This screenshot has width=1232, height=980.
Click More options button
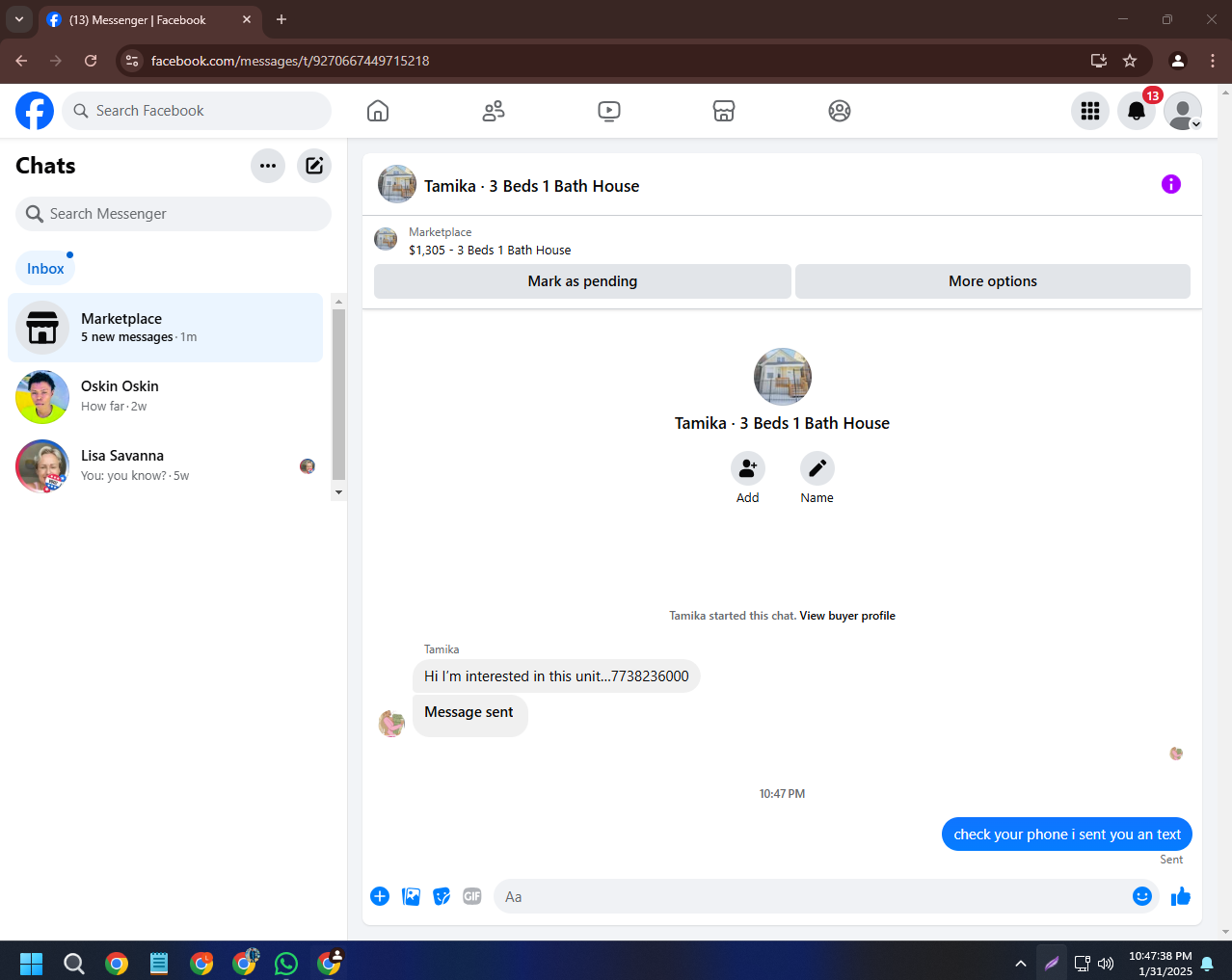click(993, 281)
